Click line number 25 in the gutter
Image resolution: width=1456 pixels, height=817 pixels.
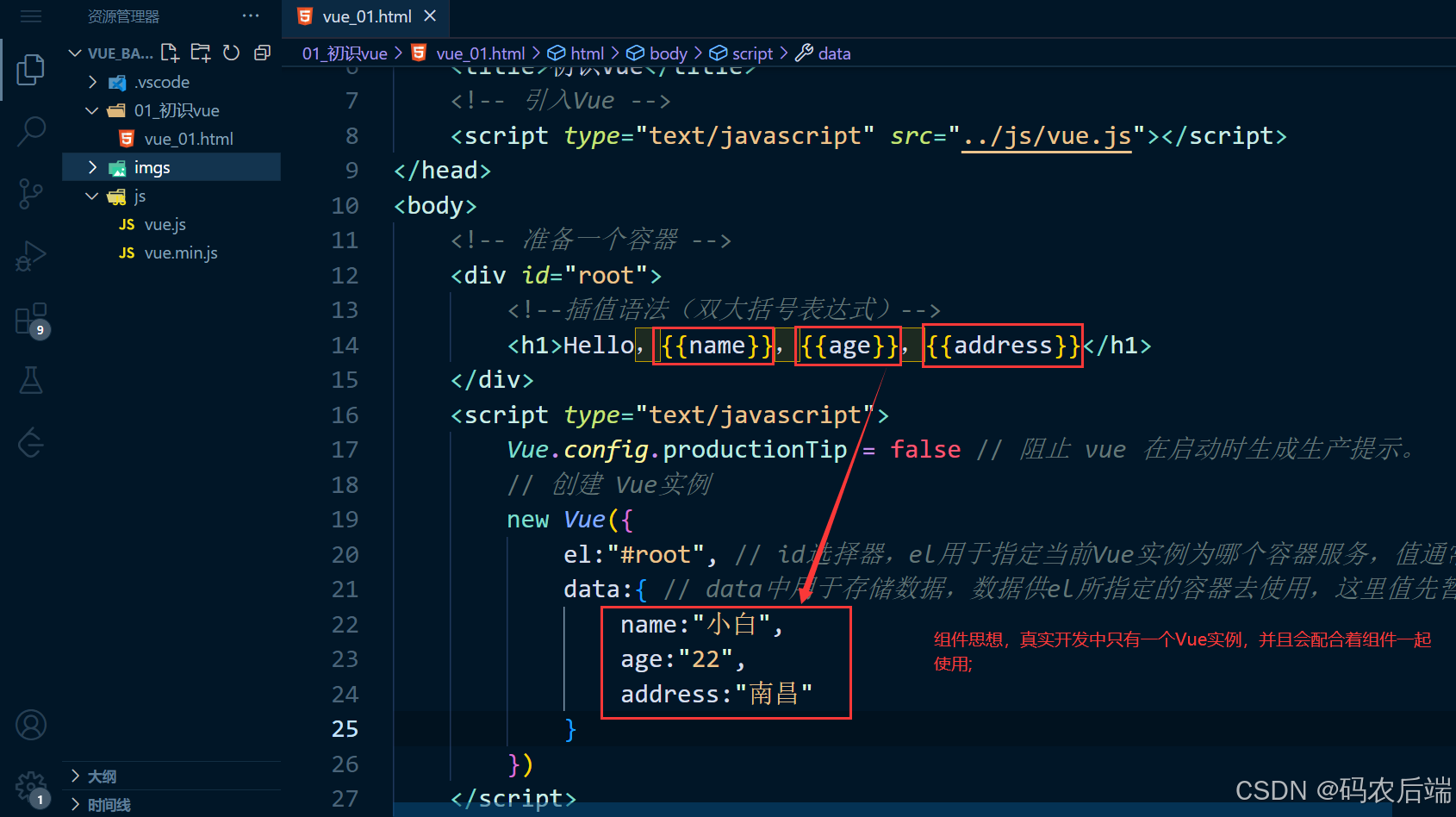pyautogui.click(x=345, y=729)
